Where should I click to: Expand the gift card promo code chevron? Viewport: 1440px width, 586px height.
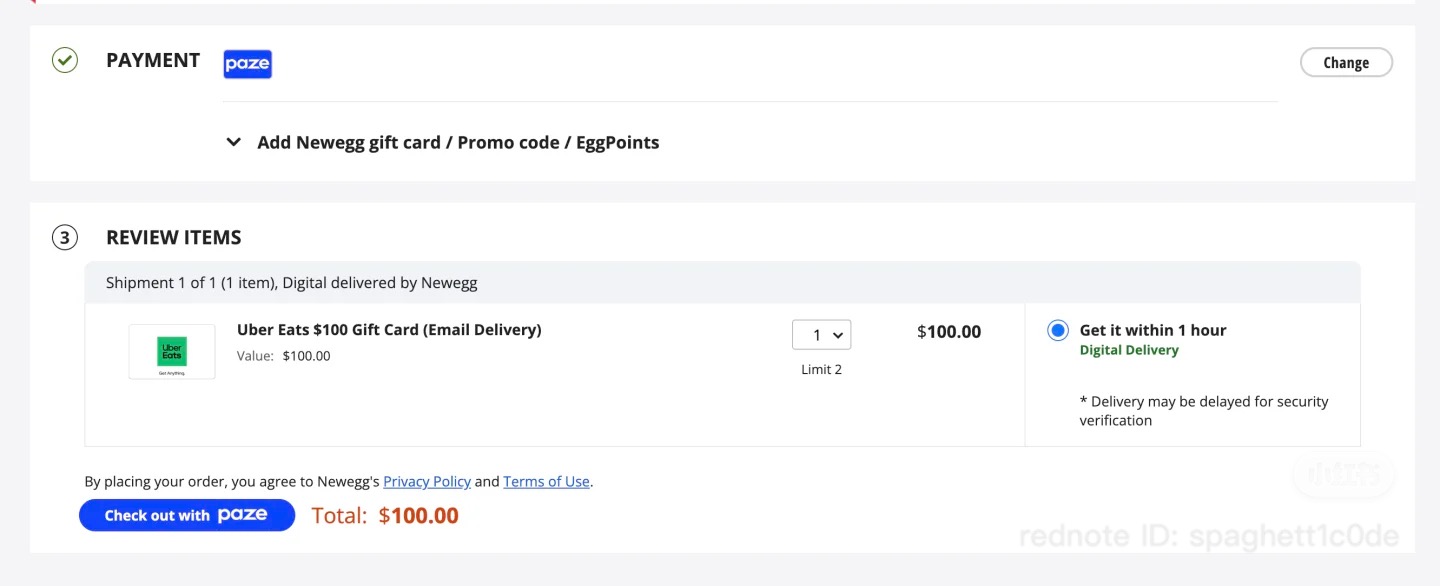(233, 142)
